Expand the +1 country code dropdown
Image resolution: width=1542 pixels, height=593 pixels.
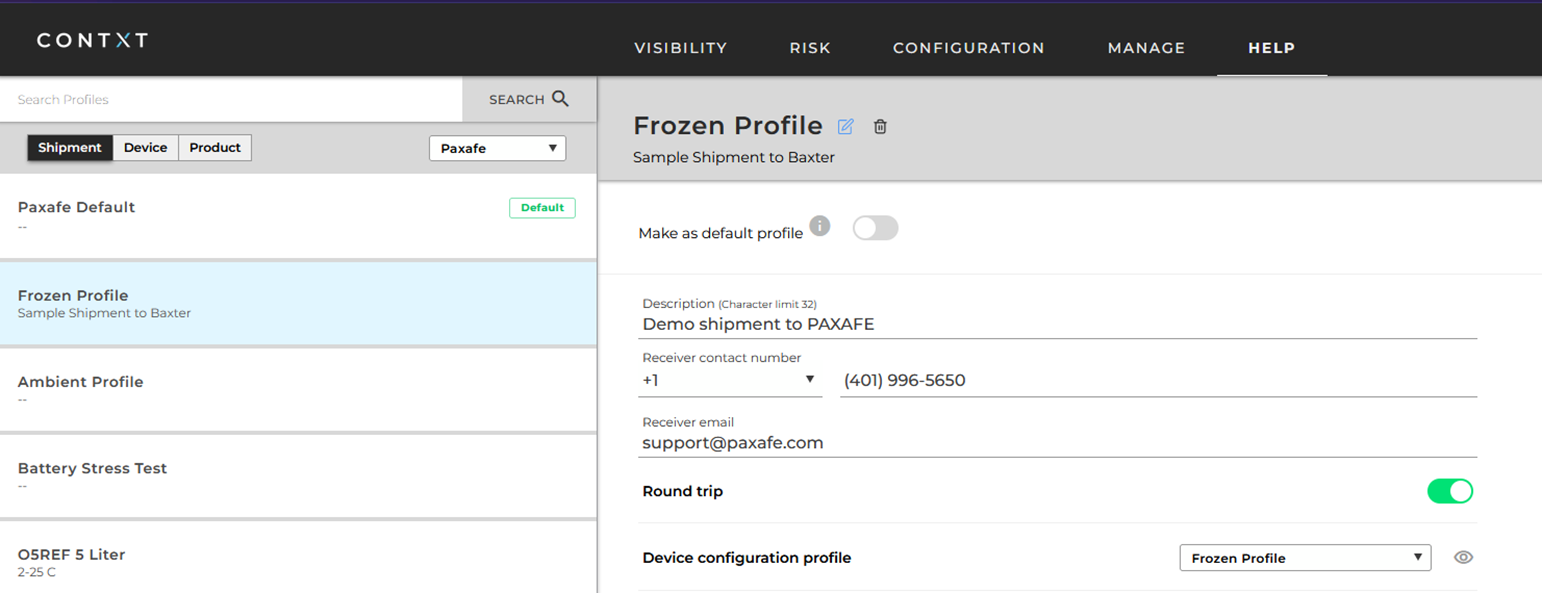point(731,380)
